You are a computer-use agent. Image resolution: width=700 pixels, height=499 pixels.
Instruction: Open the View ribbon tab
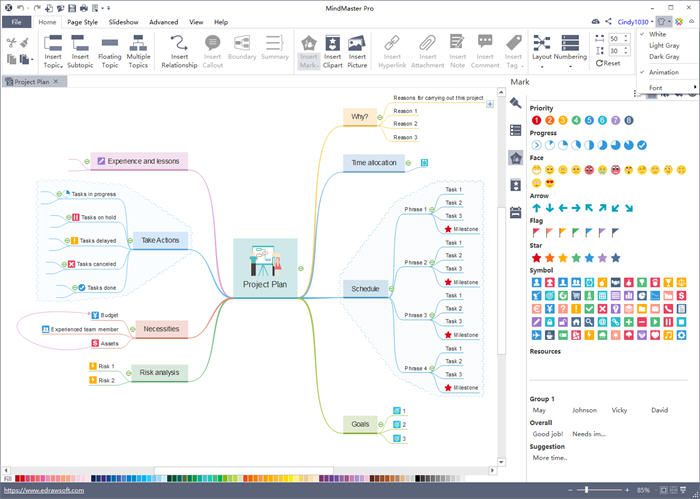pos(196,22)
